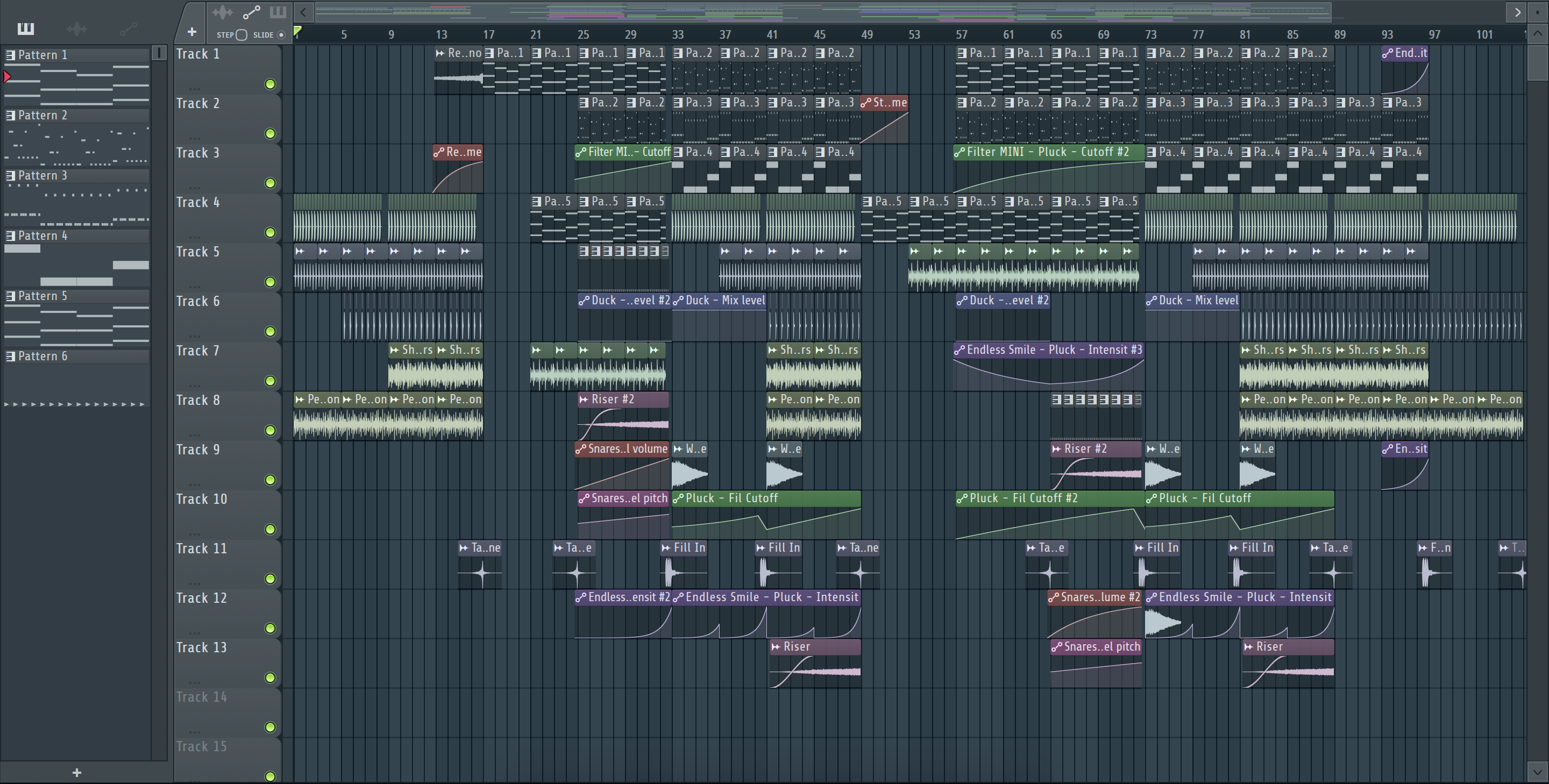Image resolution: width=1549 pixels, height=784 pixels.
Task: Open menu icon of Endless..ensit #2 clip
Action: pyautogui.click(x=580, y=597)
